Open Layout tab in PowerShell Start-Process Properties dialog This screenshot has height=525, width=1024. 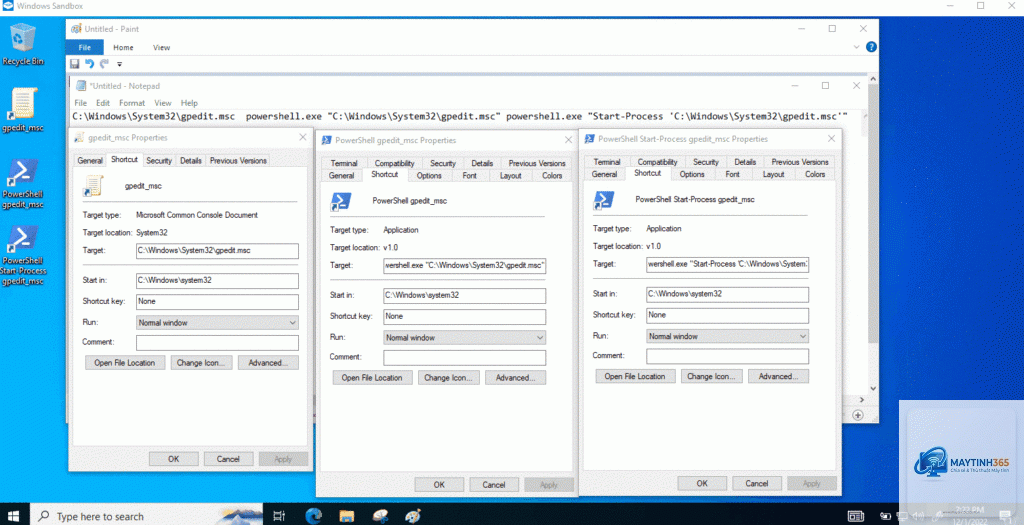point(773,174)
